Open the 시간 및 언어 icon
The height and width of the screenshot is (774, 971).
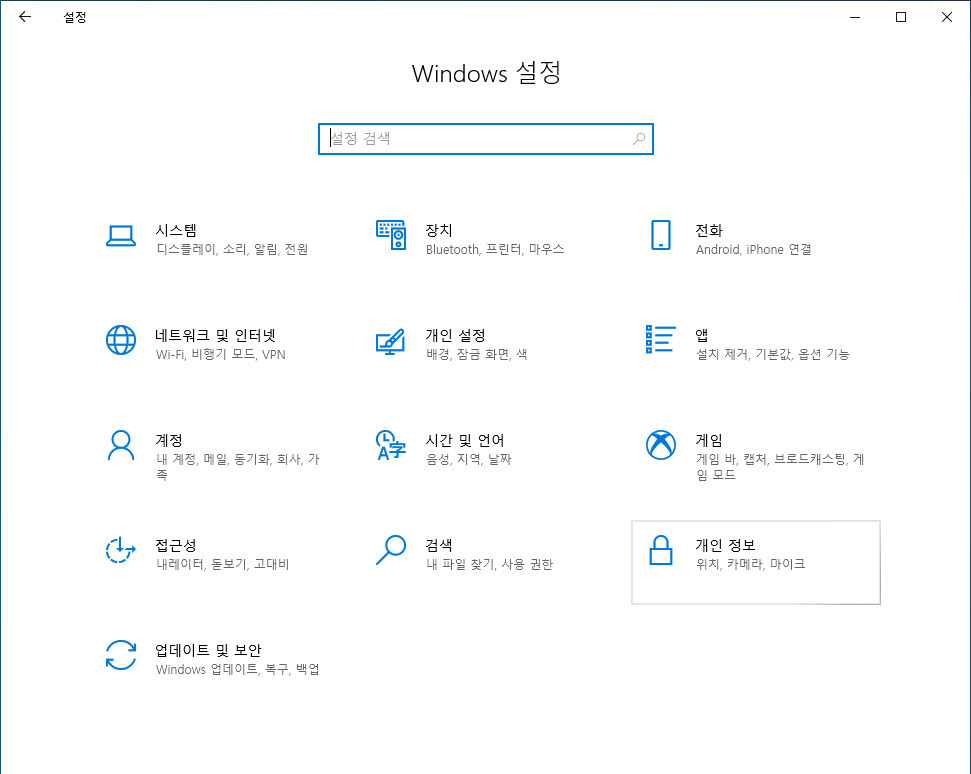[391, 445]
